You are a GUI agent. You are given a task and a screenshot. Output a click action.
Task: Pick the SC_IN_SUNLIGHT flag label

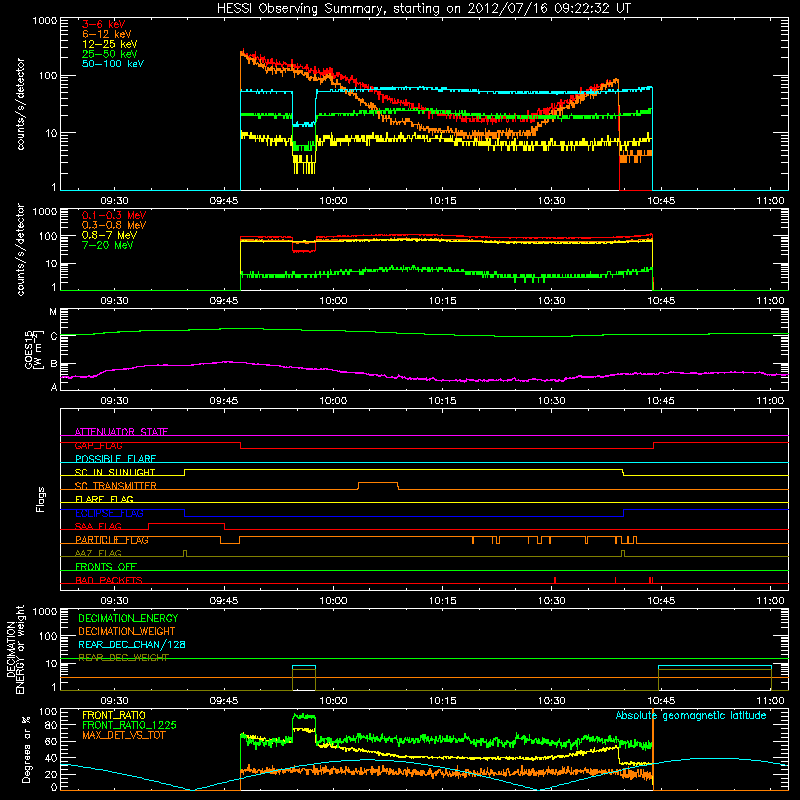[115, 472]
